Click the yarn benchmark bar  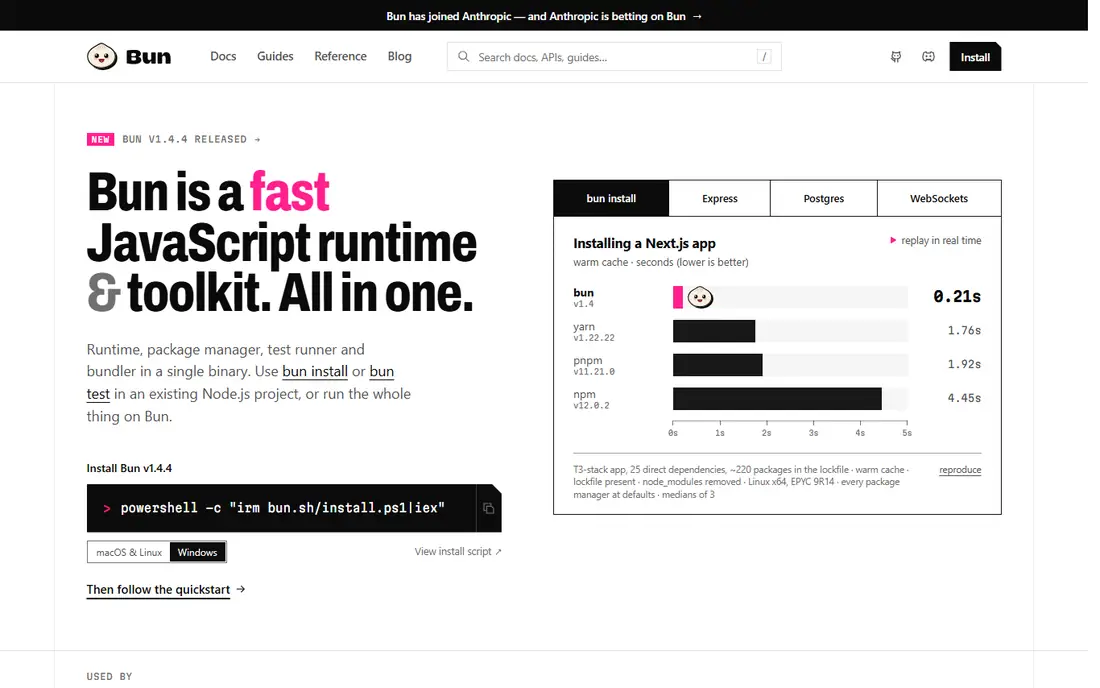point(714,331)
